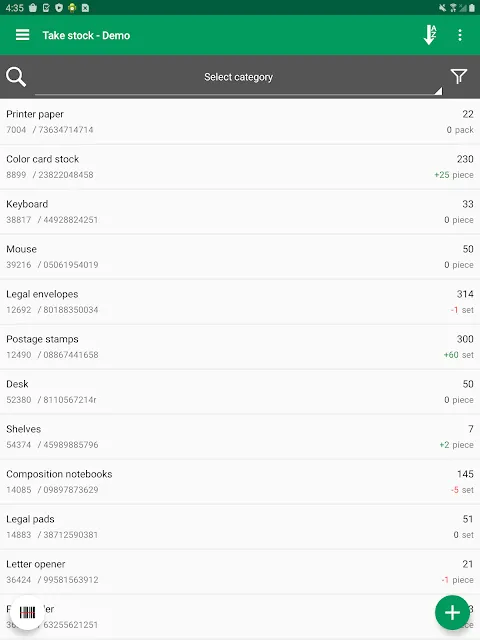The height and width of the screenshot is (640, 480).
Task: Tap the search magnifier icon
Action: 16,77
